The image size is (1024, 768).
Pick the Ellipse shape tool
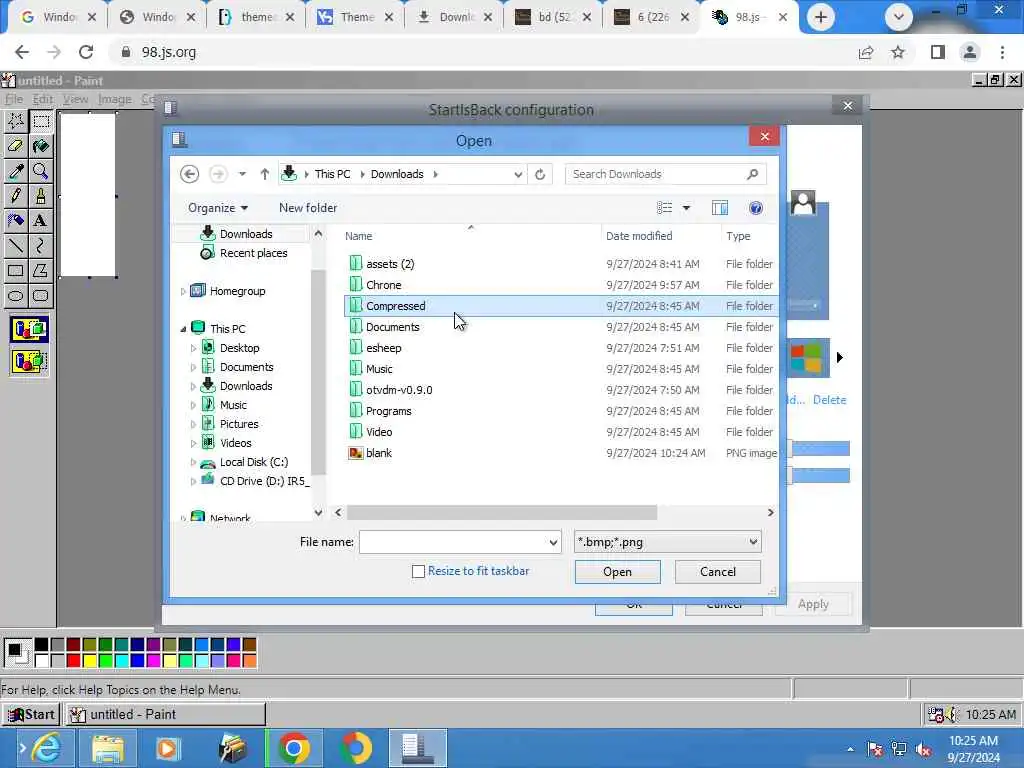[16, 296]
